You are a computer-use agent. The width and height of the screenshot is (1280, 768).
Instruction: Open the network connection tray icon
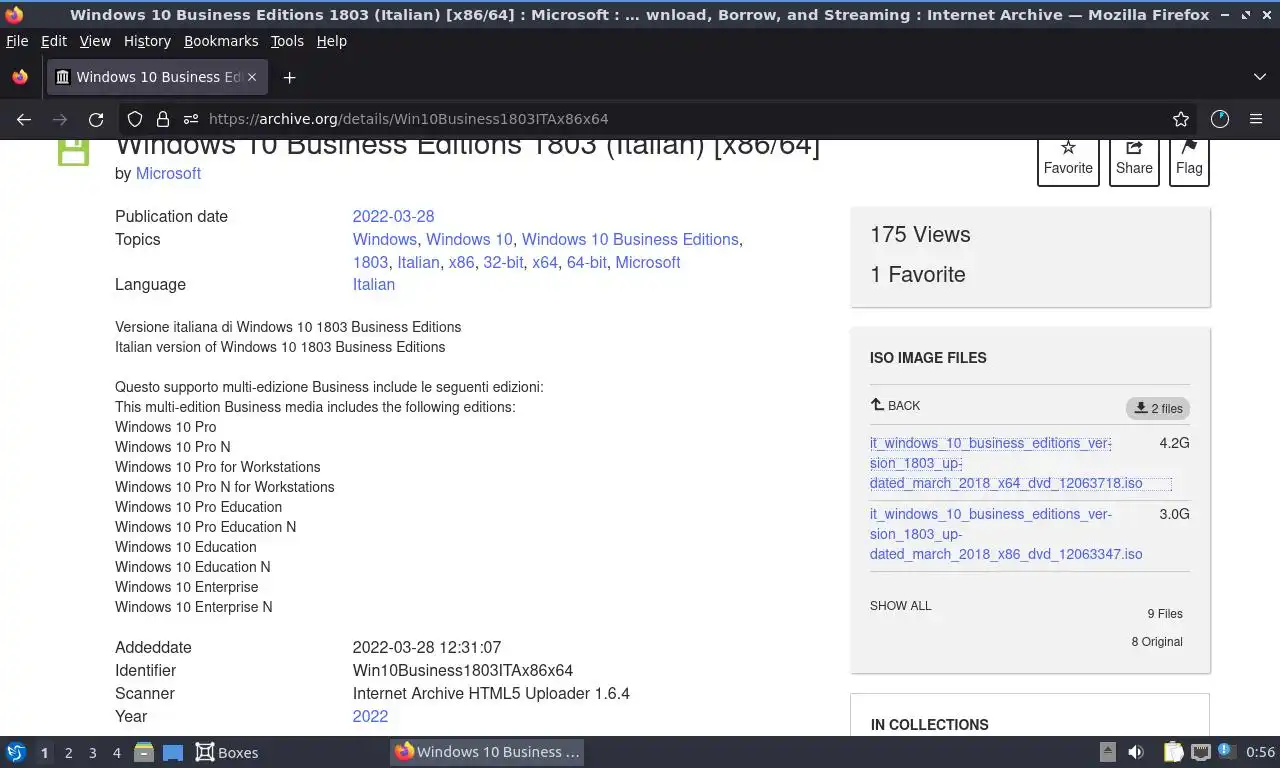pos(1201,752)
